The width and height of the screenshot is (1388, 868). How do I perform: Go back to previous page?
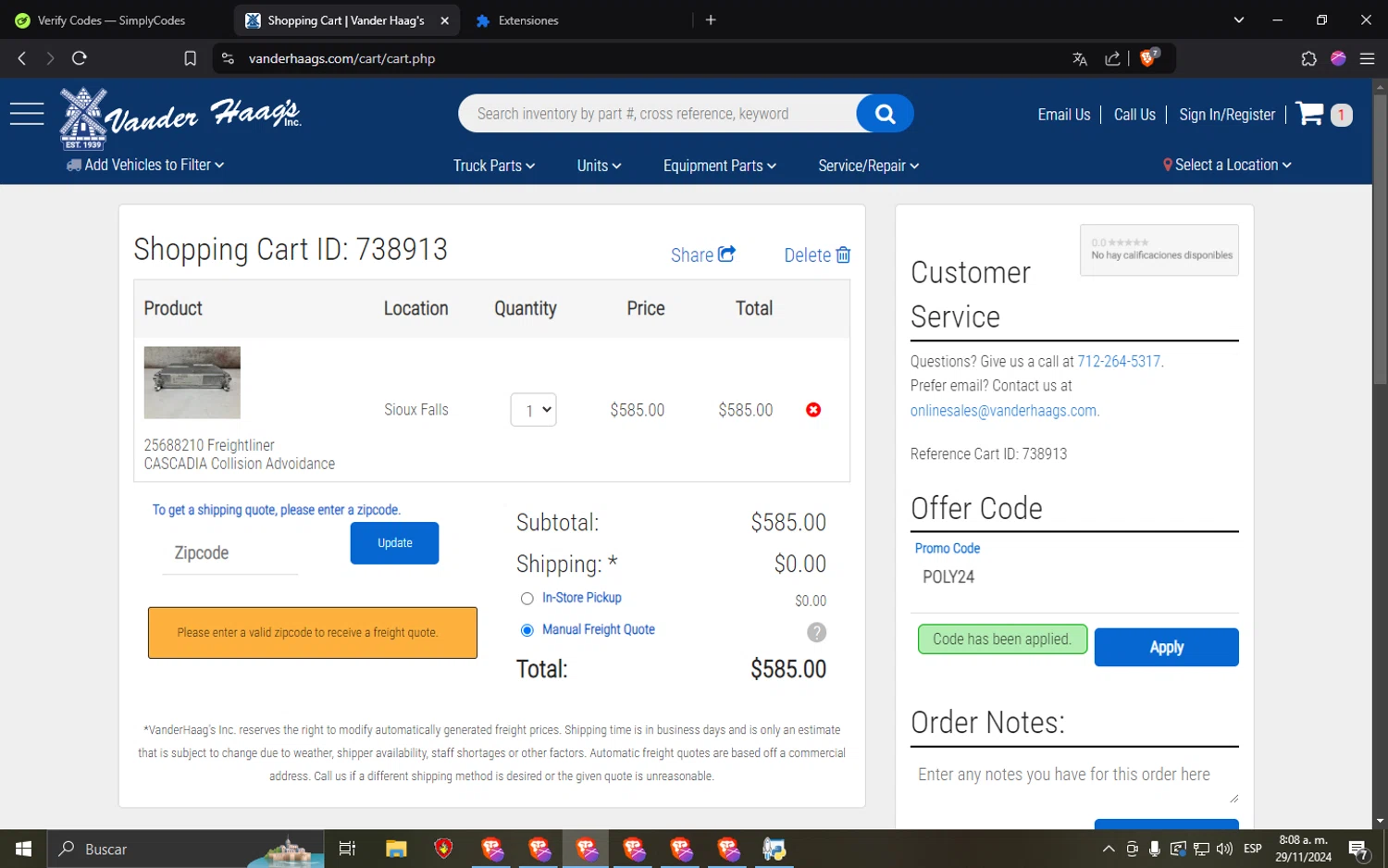[22, 58]
